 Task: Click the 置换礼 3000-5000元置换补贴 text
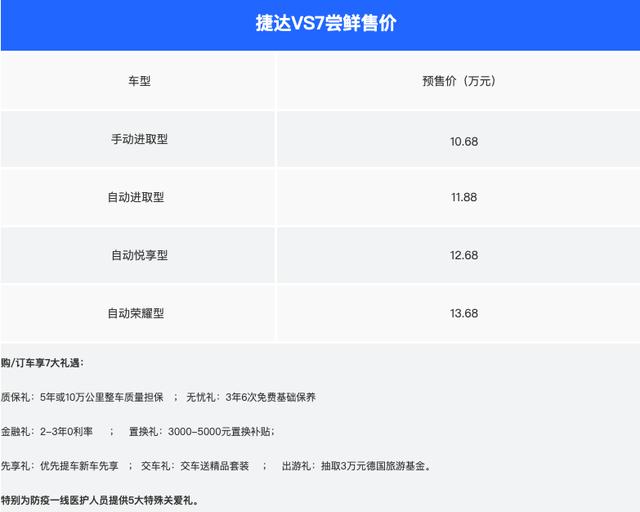pos(202,431)
